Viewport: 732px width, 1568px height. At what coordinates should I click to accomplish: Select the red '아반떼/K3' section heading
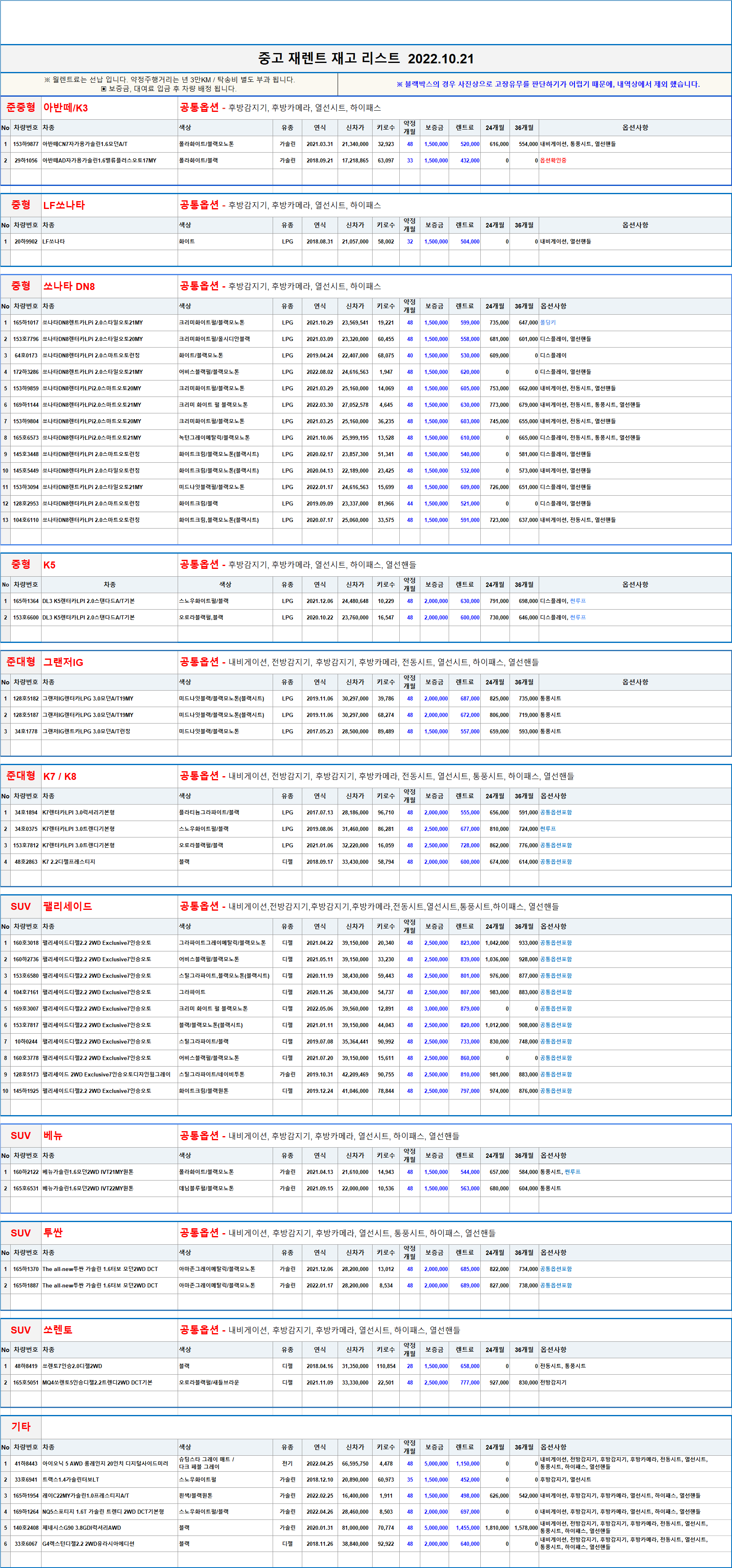coord(65,108)
